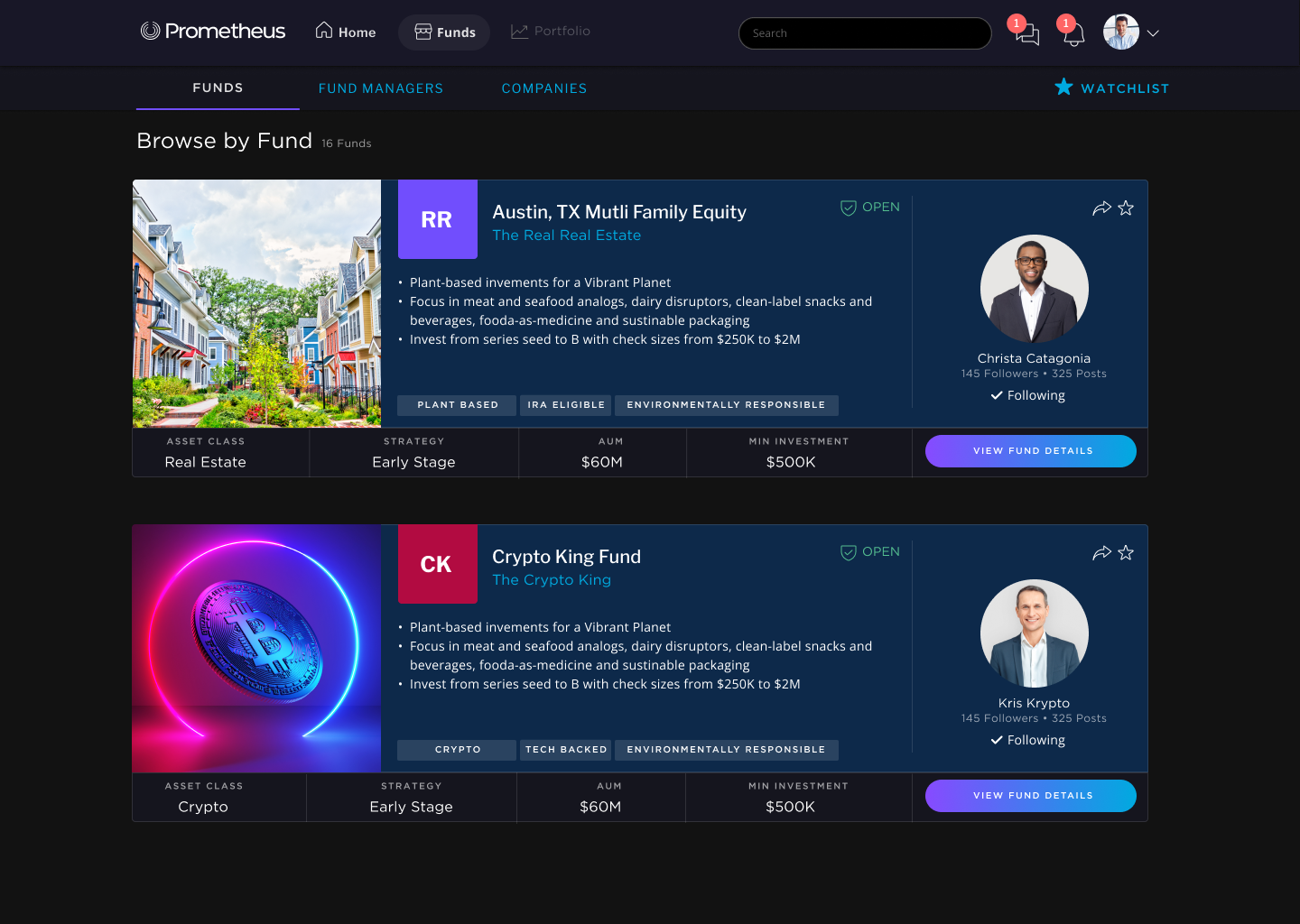1300x924 pixels.
Task: Expand the profile menu chevron
Action: 1153,33
